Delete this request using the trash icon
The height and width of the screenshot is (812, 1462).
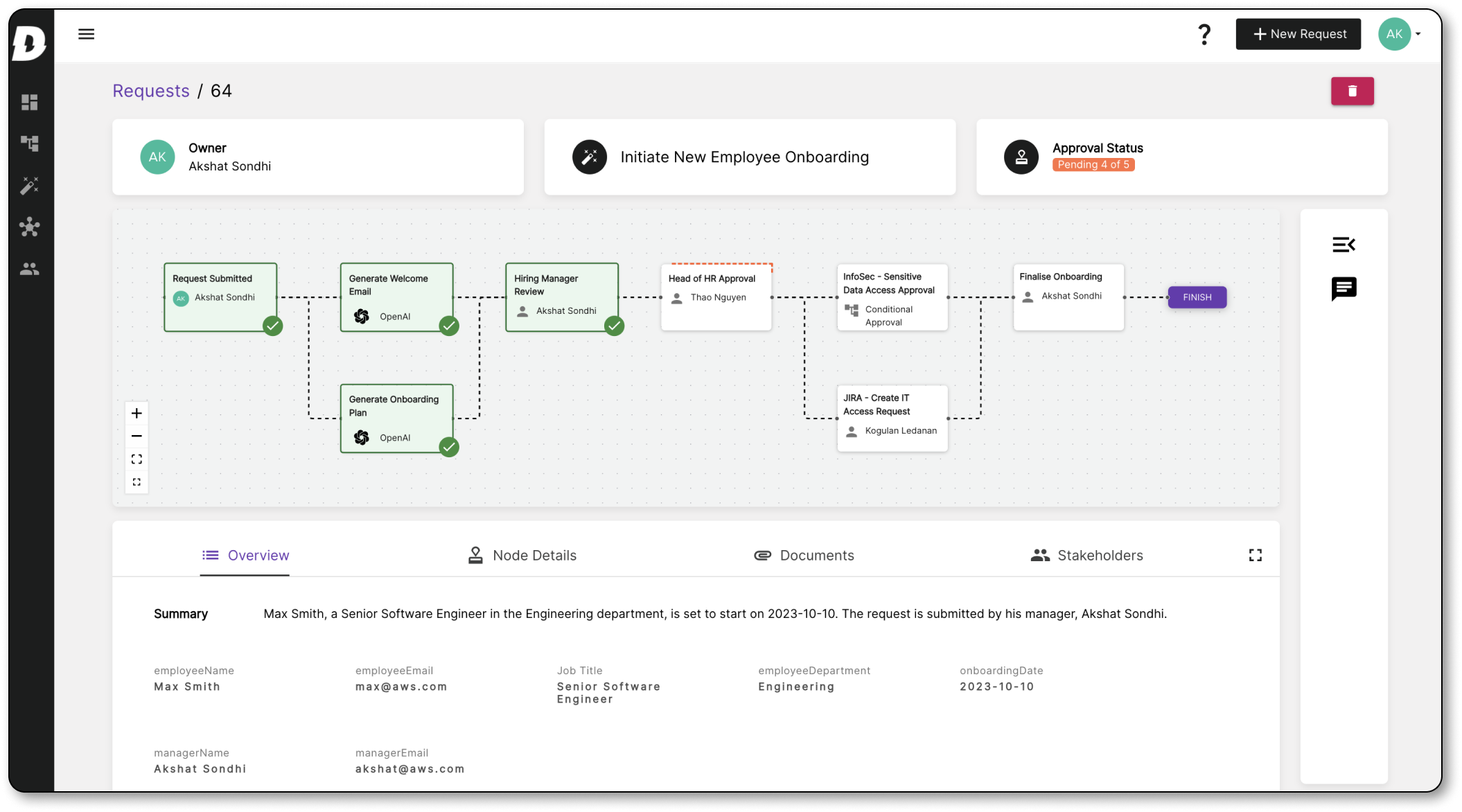click(1352, 91)
